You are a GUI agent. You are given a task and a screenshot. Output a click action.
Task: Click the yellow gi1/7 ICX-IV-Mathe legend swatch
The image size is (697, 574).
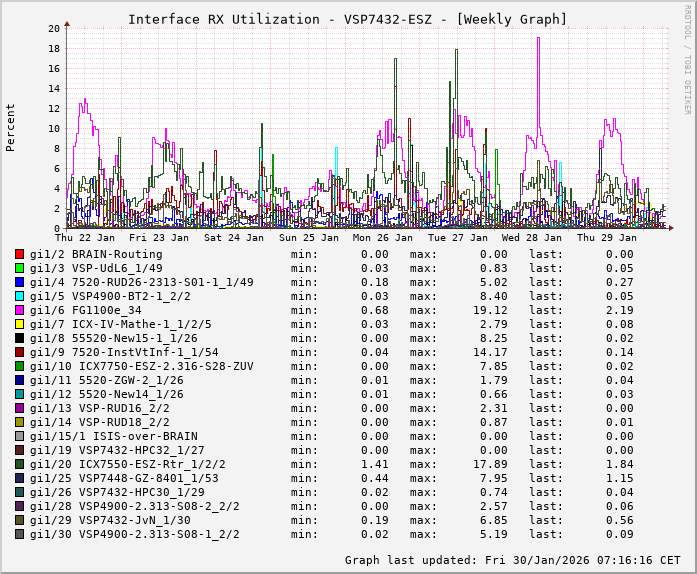(x=20, y=325)
